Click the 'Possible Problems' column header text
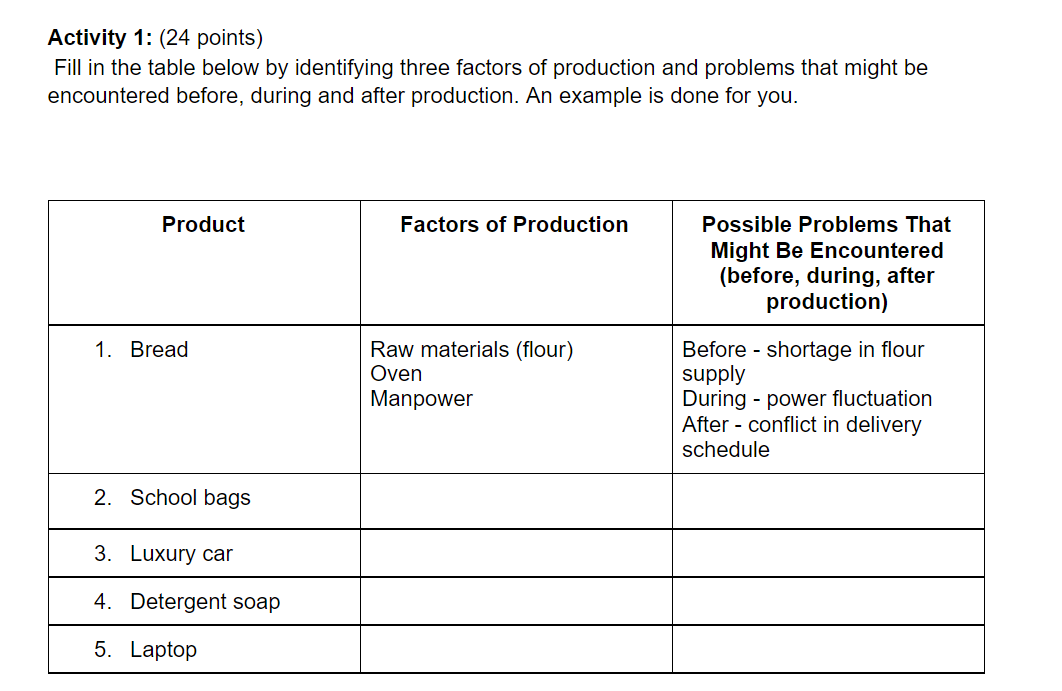 tap(827, 263)
